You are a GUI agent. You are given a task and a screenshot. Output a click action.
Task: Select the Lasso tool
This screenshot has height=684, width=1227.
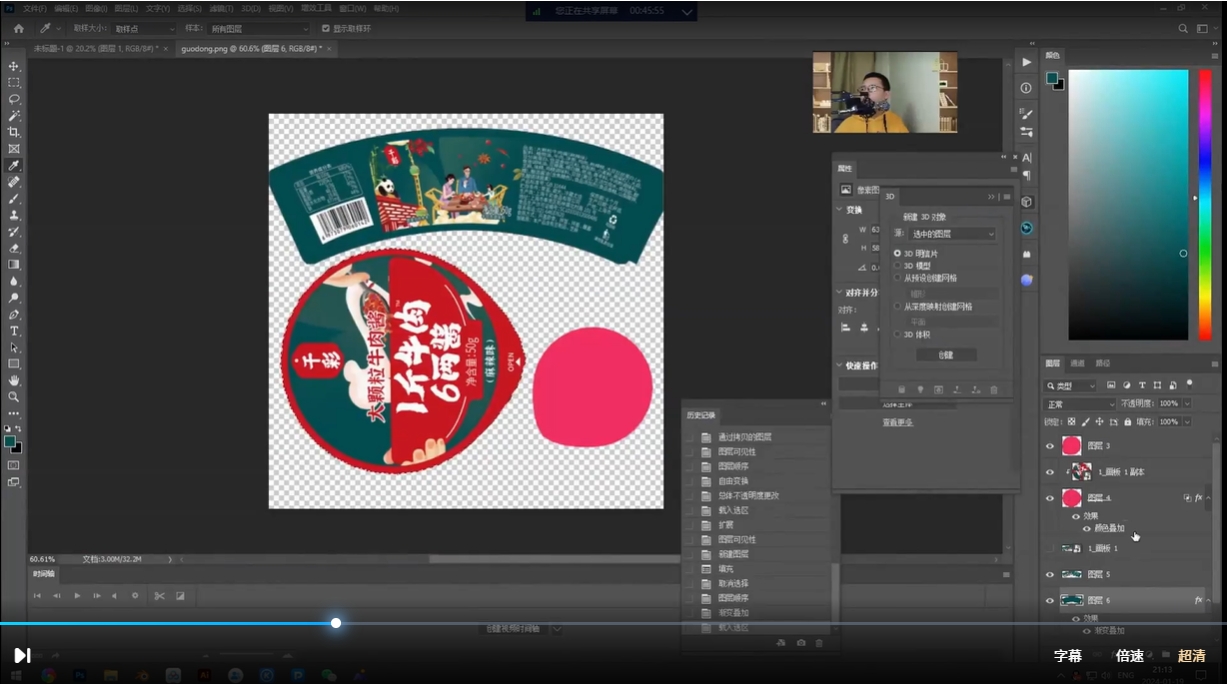pyautogui.click(x=14, y=99)
